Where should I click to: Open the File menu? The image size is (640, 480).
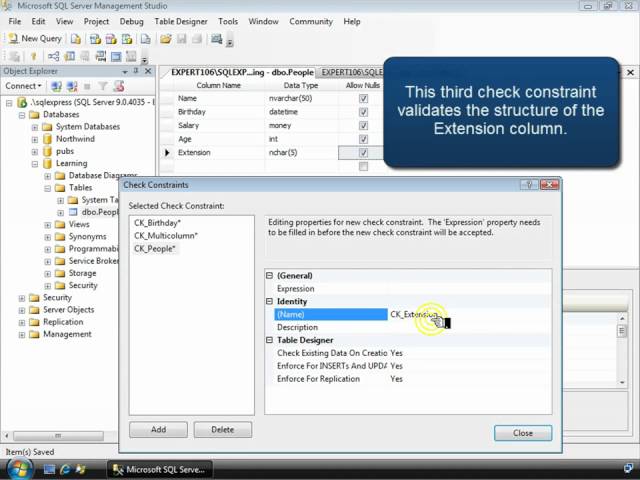tap(15, 22)
